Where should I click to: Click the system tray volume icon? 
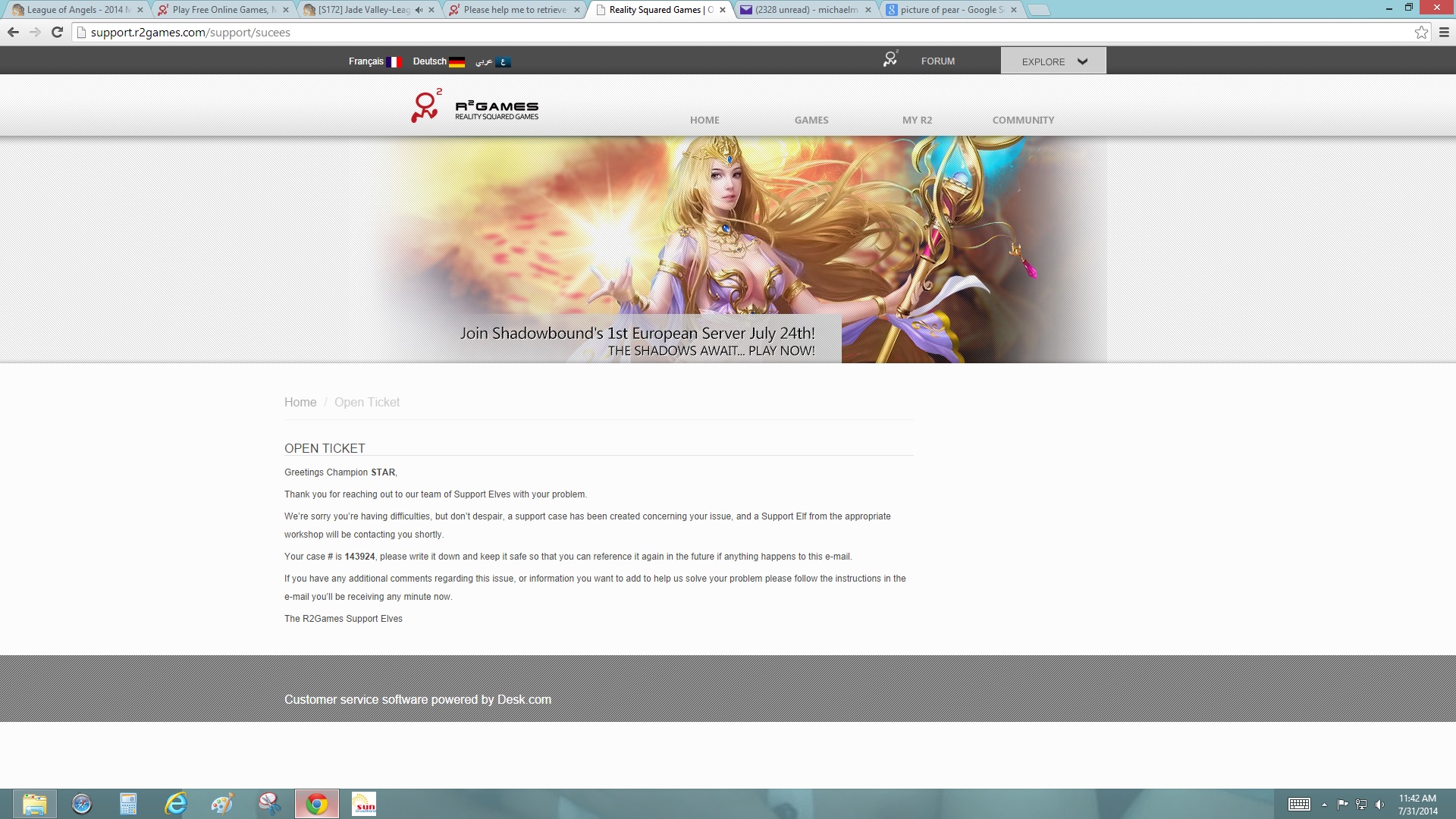tap(1379, 805)
